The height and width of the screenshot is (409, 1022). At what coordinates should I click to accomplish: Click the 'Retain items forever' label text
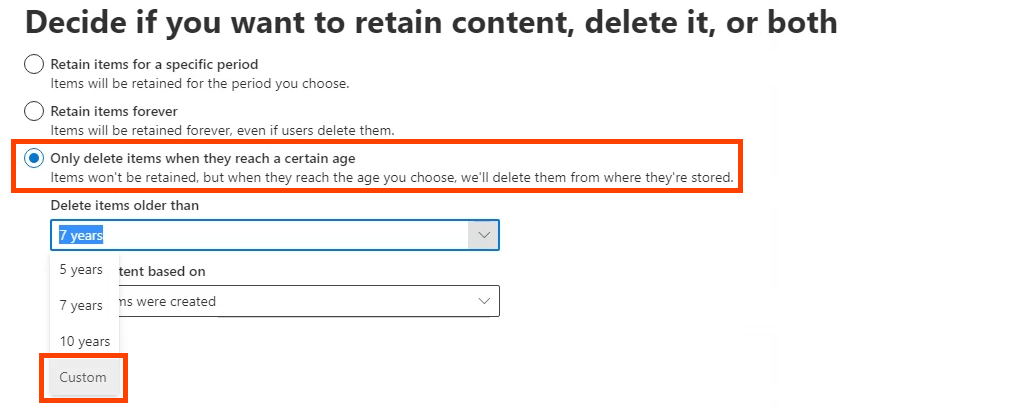click(114, 111)
